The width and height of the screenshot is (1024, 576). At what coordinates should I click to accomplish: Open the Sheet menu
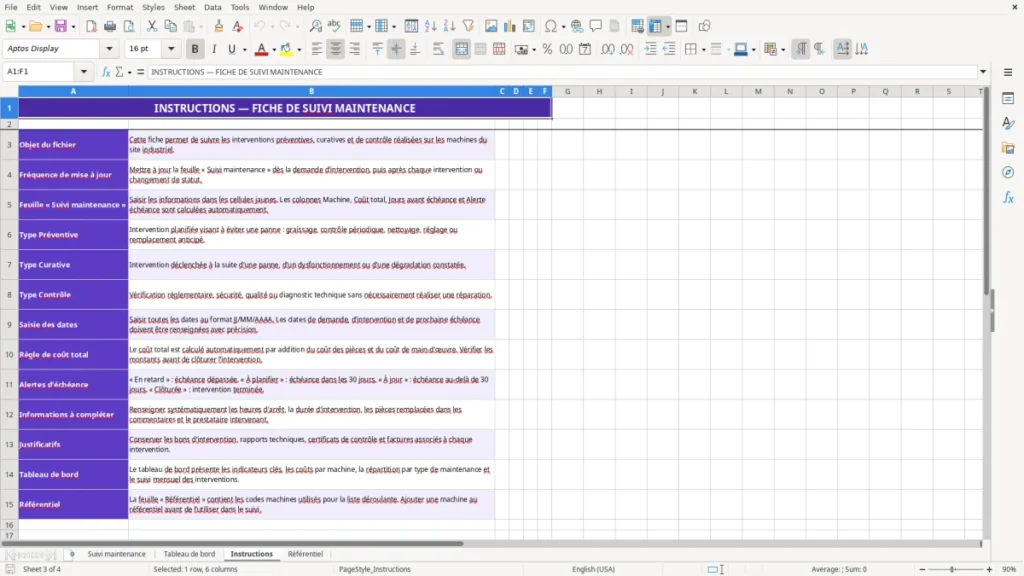(x=184, y=7)
